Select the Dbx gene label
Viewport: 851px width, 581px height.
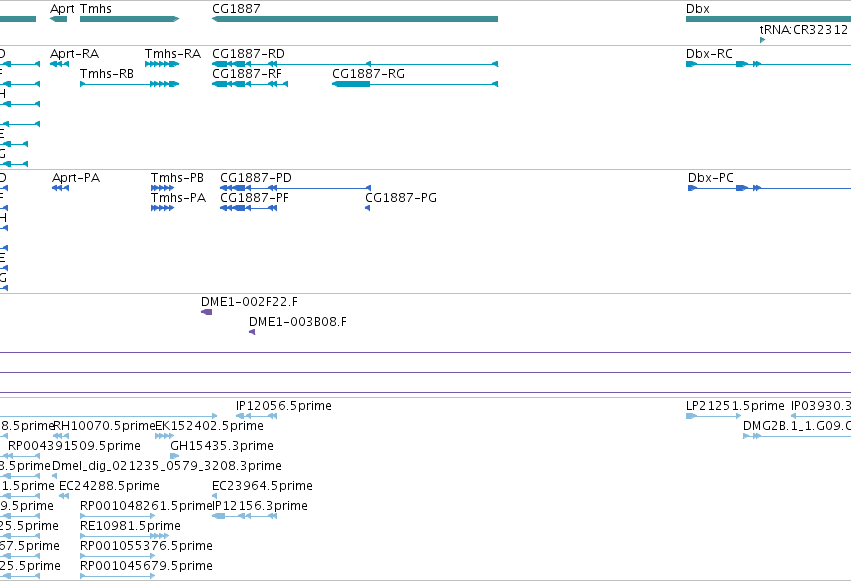tap(697, 9)
